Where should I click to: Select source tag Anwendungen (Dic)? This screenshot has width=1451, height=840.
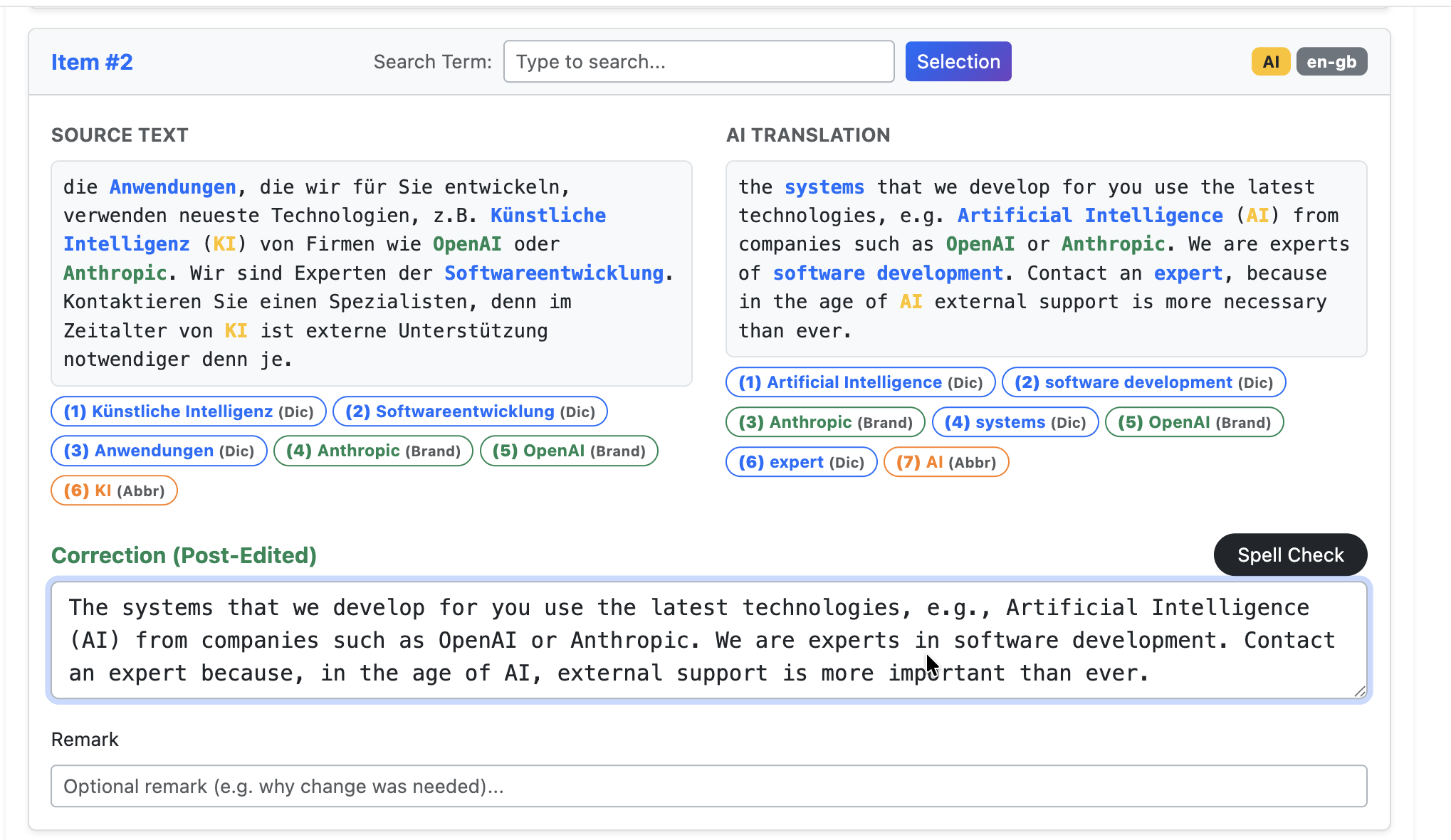click(x=159, y=451)
